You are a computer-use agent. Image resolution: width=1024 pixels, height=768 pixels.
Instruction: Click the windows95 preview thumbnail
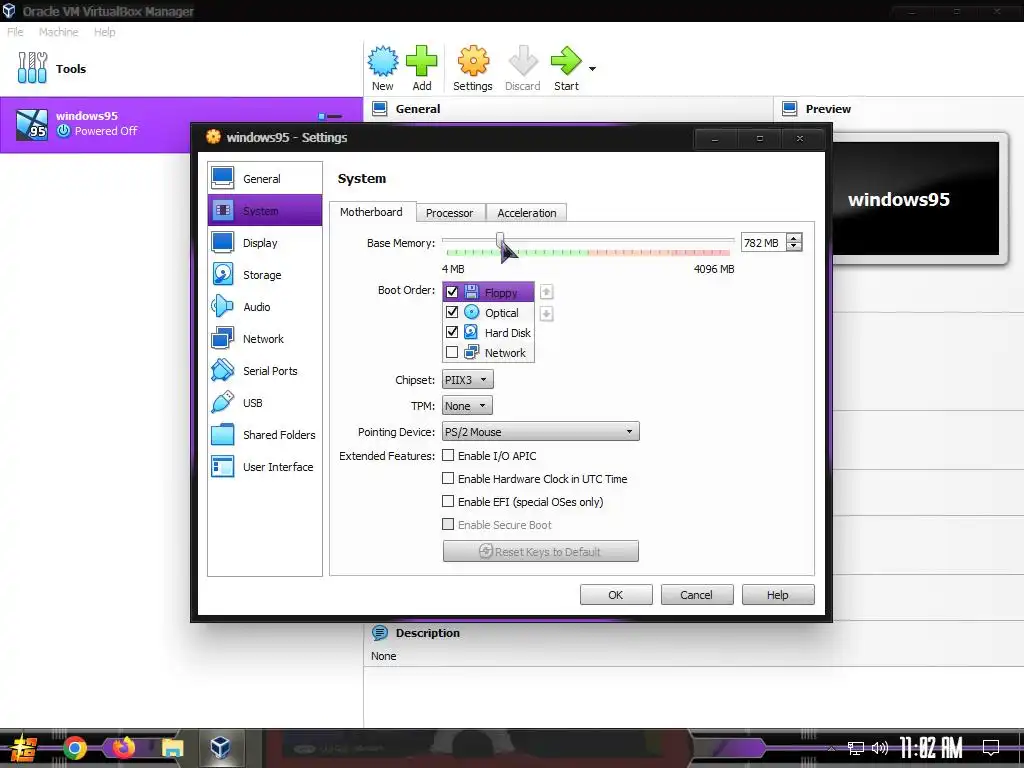[916, 199]
